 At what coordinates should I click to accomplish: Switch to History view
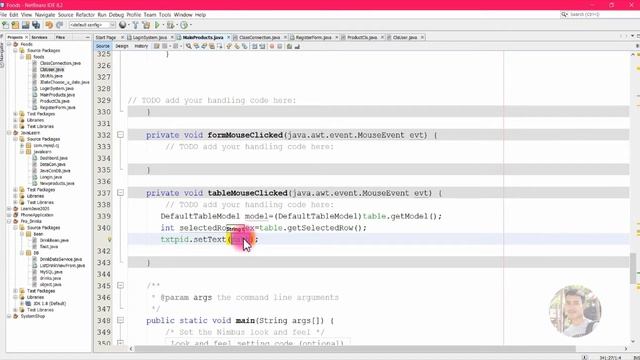click(141, 46)
